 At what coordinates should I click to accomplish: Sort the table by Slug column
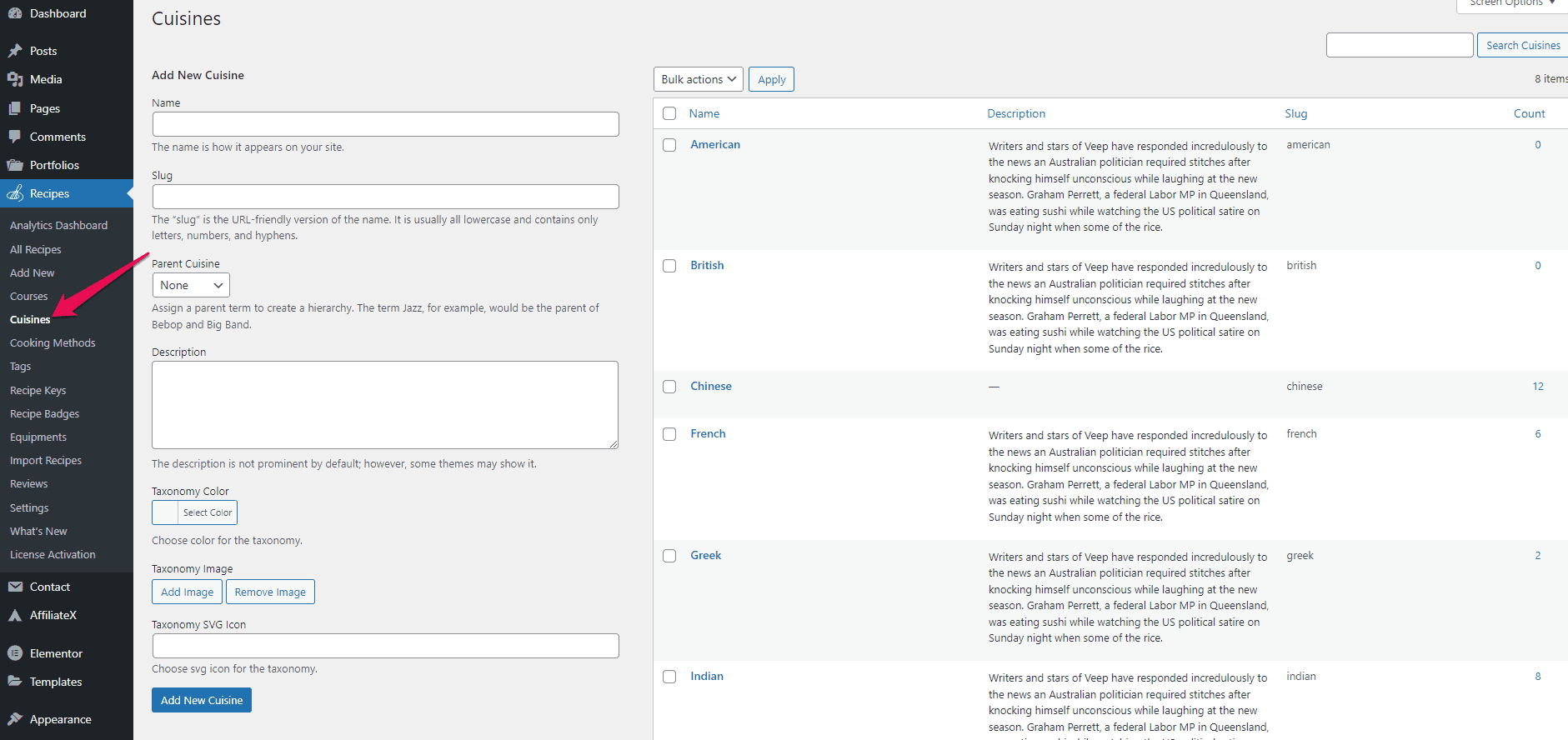point(1295,113)
